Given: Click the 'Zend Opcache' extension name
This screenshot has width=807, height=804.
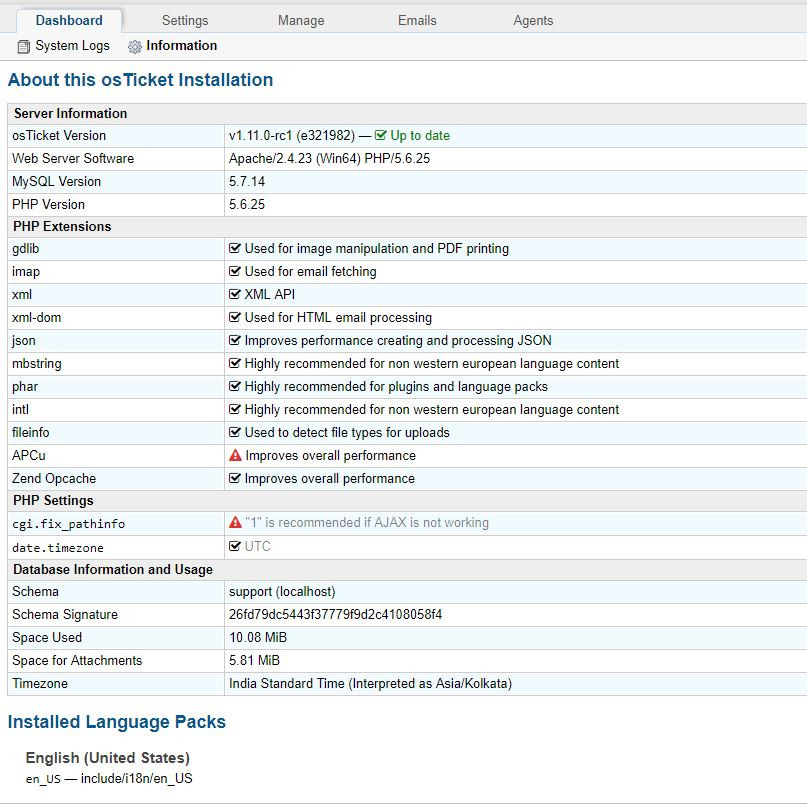Looking at the screenshot, I should (x=54, y=479).
